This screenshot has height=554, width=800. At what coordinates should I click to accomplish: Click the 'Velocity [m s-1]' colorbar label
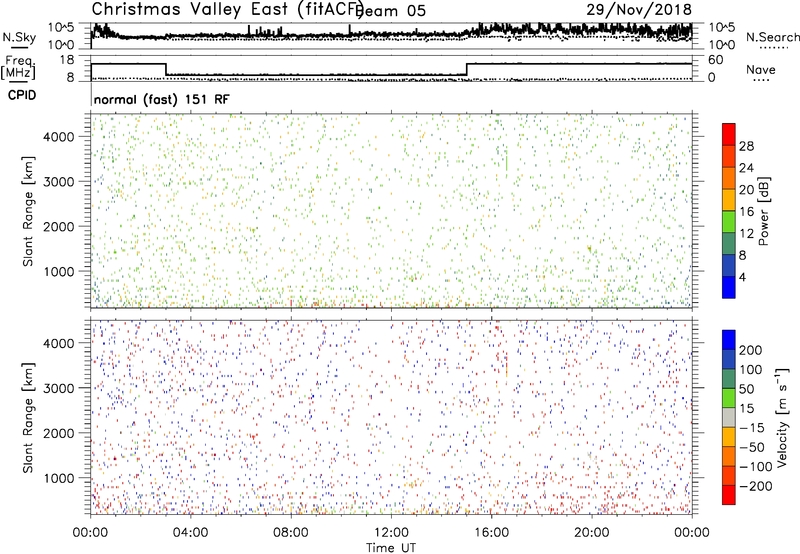point(782,418)
